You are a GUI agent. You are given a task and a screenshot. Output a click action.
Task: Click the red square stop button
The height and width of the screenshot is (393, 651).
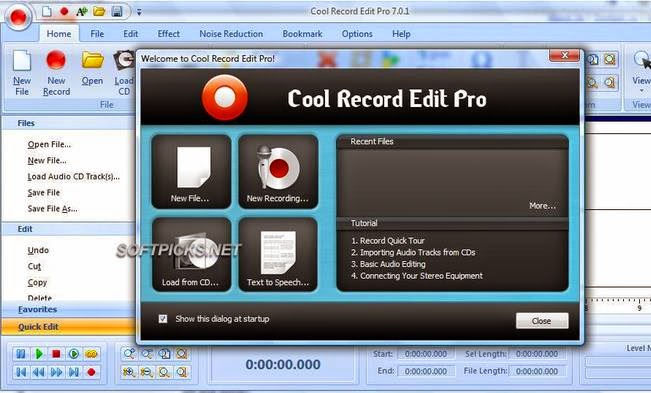click(56, 354)
